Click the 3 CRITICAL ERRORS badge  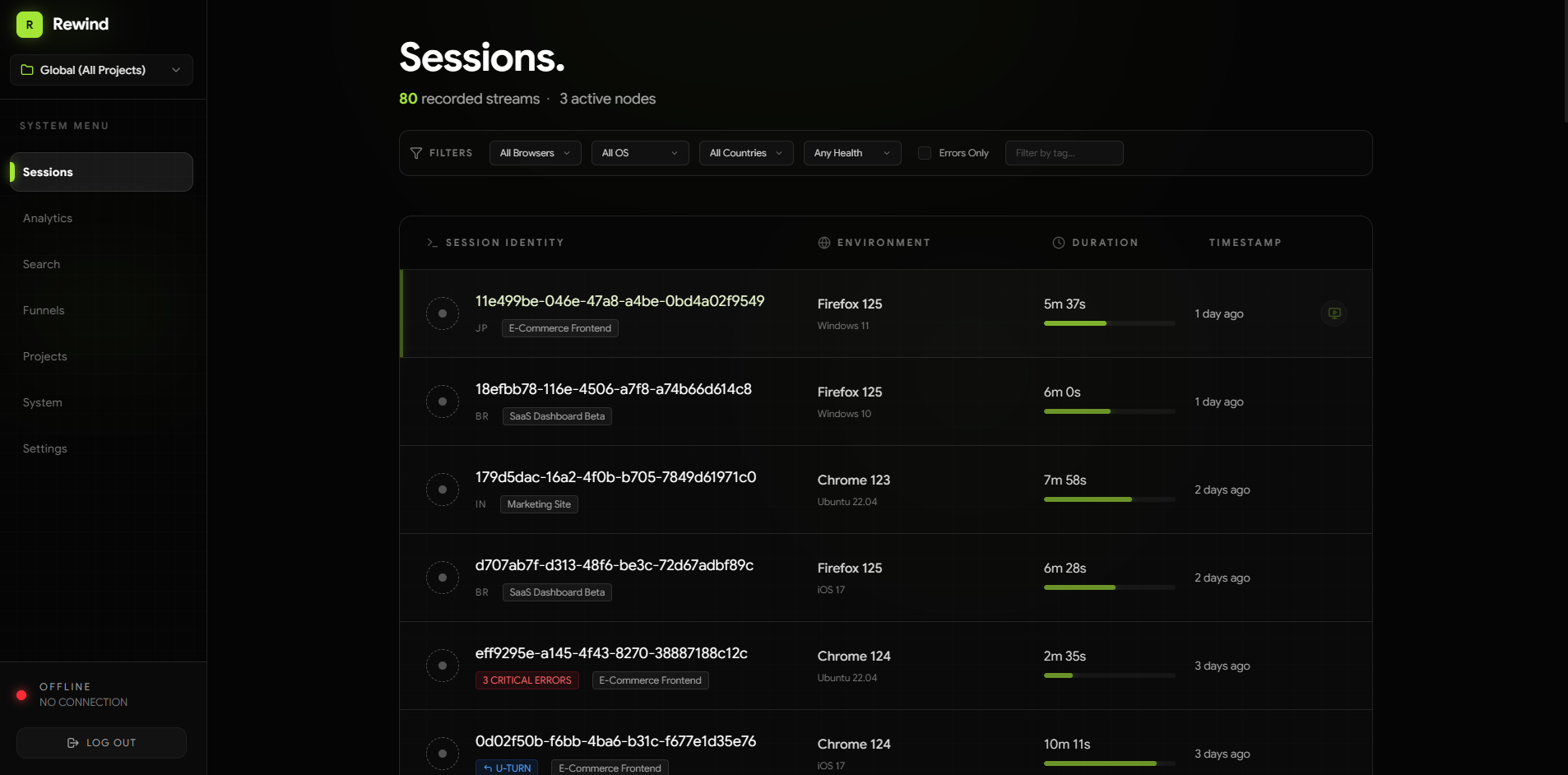tap(527, 680)
